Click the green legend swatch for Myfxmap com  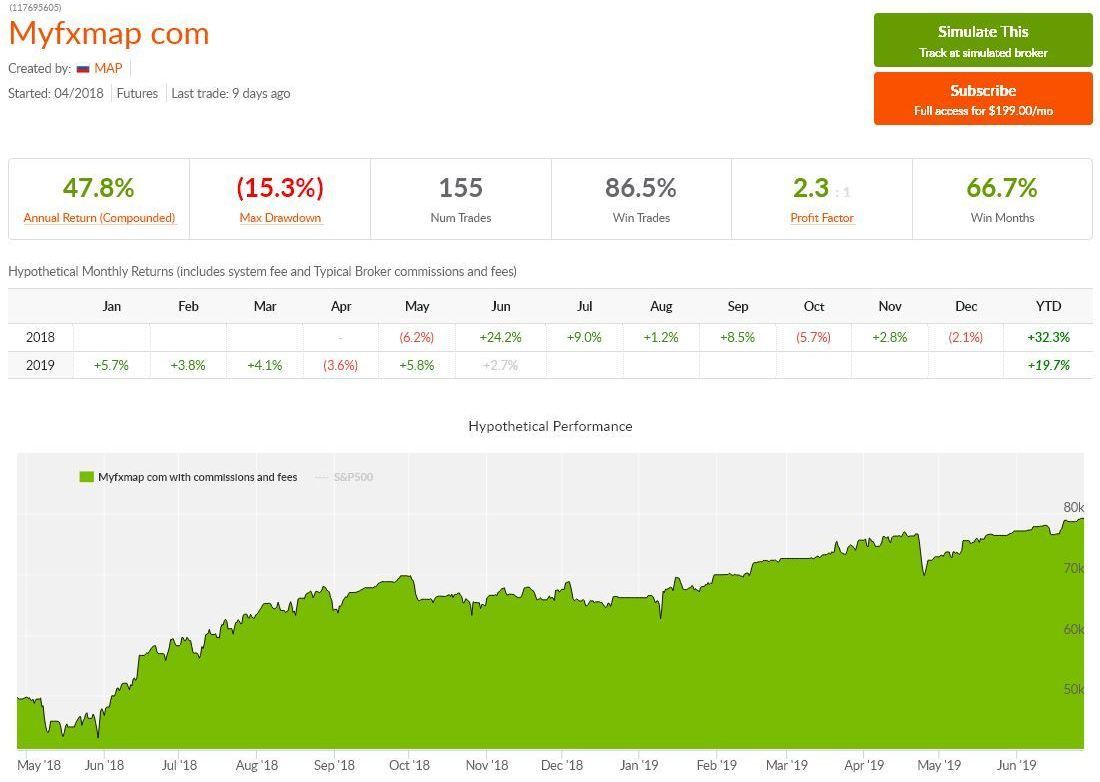coord(86,477)
